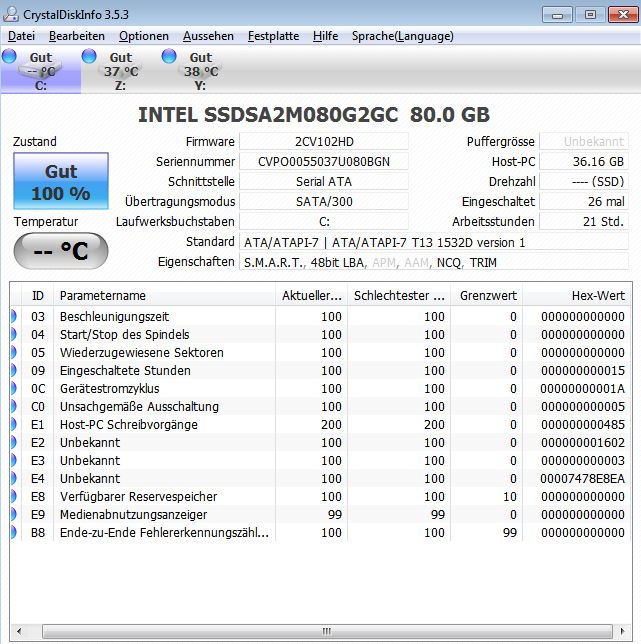641x644 pixels.
Task: Click the serial number CVPO0055037U080BGN
Action: click(x=324, y=161)
